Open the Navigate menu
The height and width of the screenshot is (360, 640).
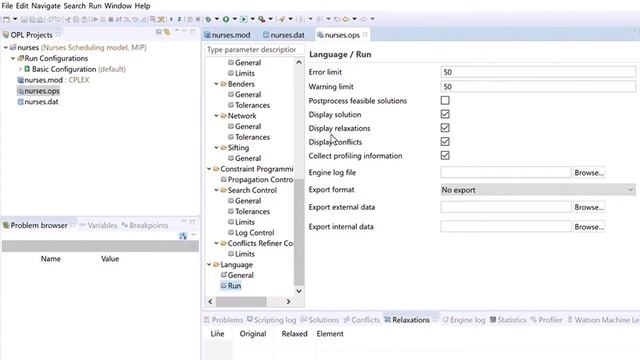pos(46,6)
